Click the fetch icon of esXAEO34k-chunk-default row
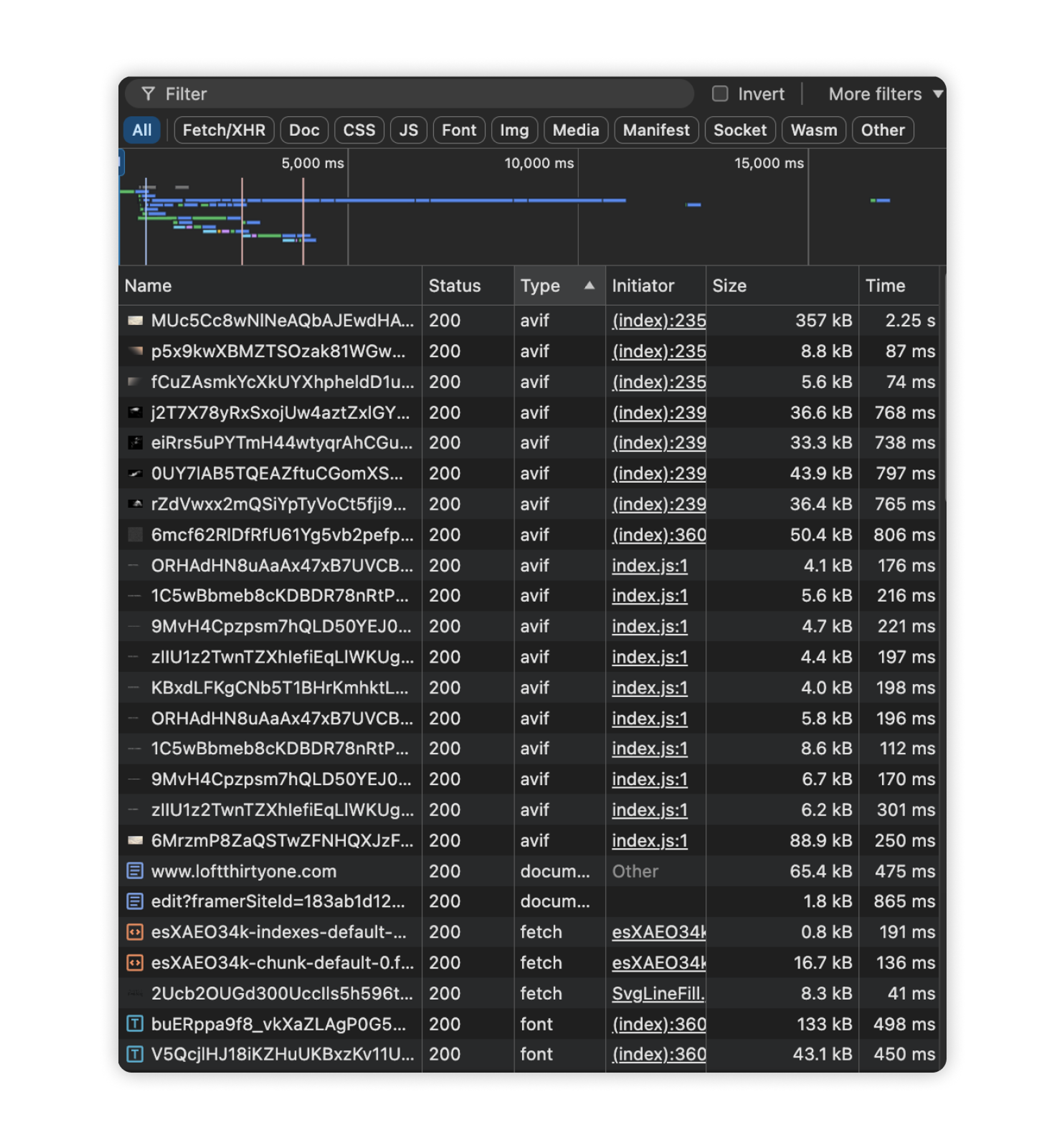 coord(135,962)
